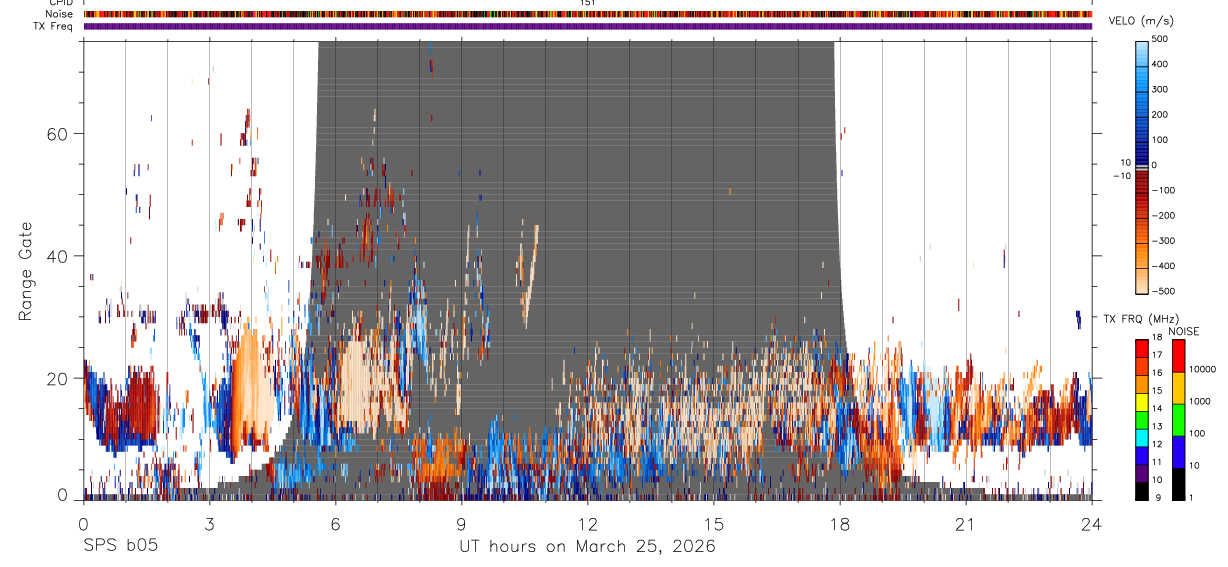Click the '3' hour tick on time axis

209,524
